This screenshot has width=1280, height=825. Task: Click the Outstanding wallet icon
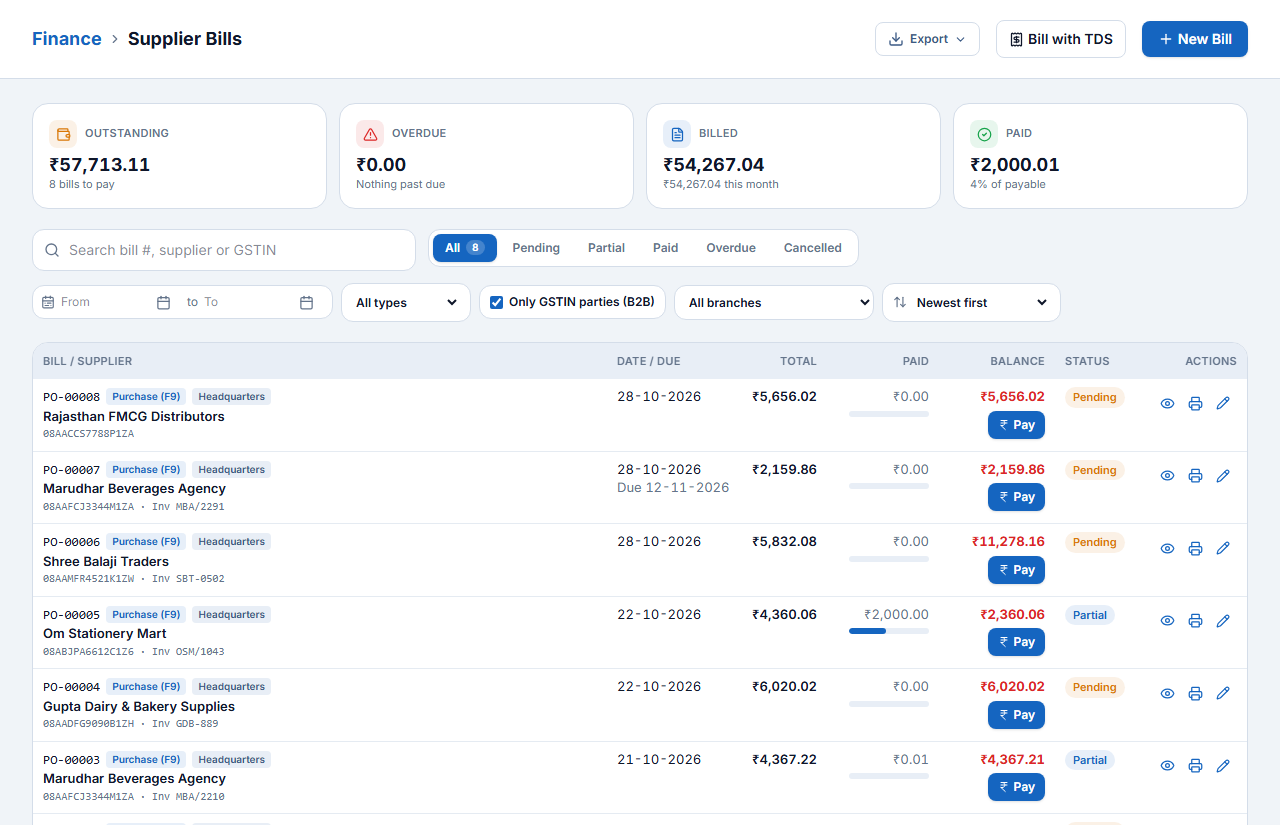pyautogui.click(x=63, y=134)
